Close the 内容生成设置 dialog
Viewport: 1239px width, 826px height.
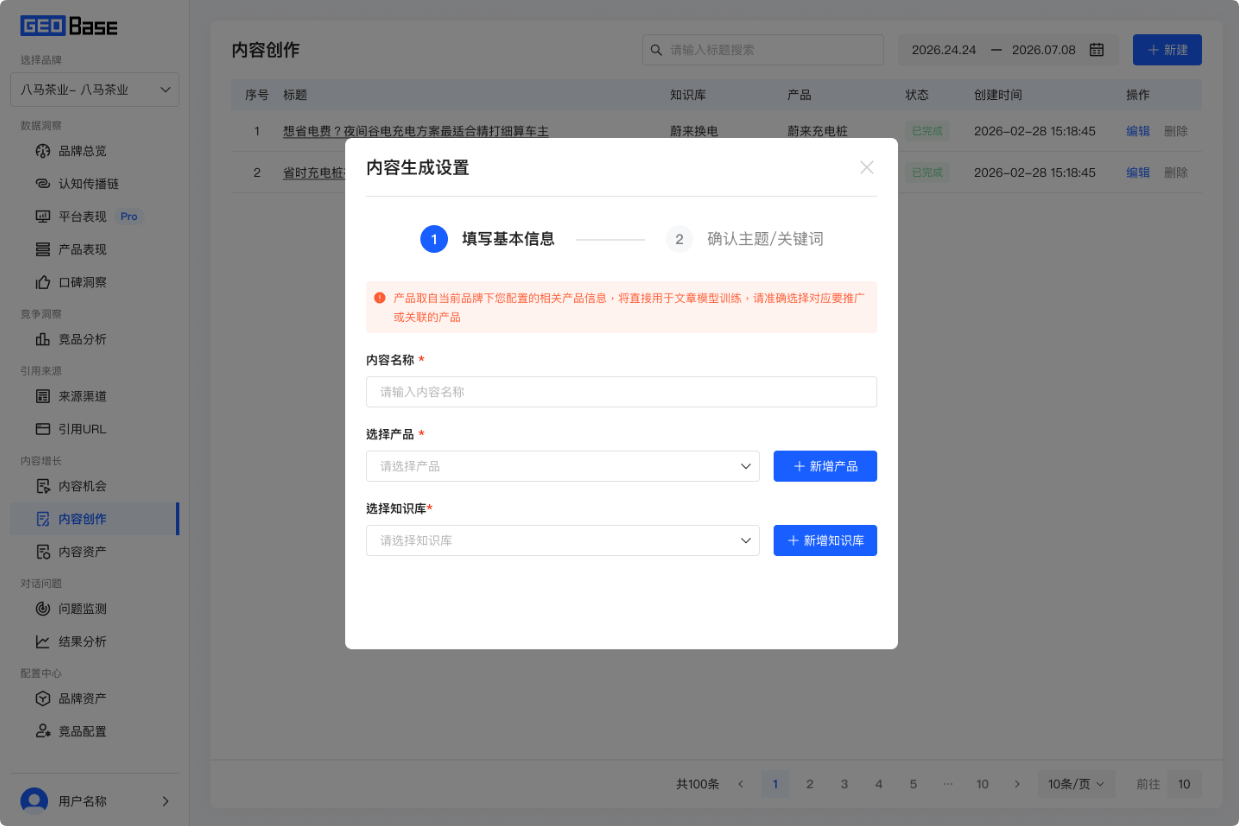(x=867, y=167)
